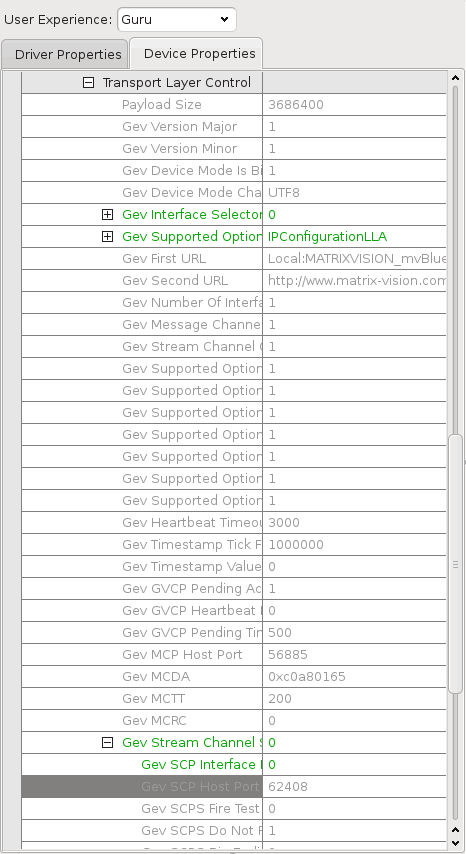Screen dimensions: 466x854
Task: Select the Gev MCDA property row
Action: pyautogui.click(x=234, y=676)
